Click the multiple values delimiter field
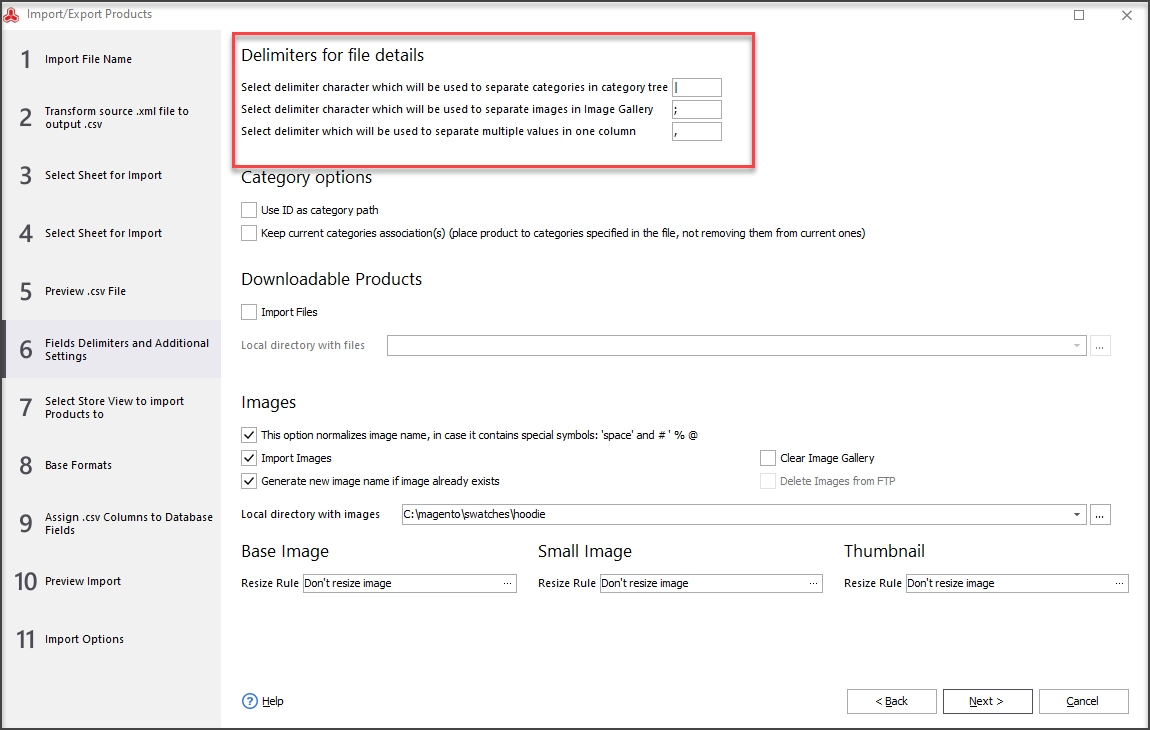Image resolution: width=1150 pixels, height=730 pixels. point(697,131)
